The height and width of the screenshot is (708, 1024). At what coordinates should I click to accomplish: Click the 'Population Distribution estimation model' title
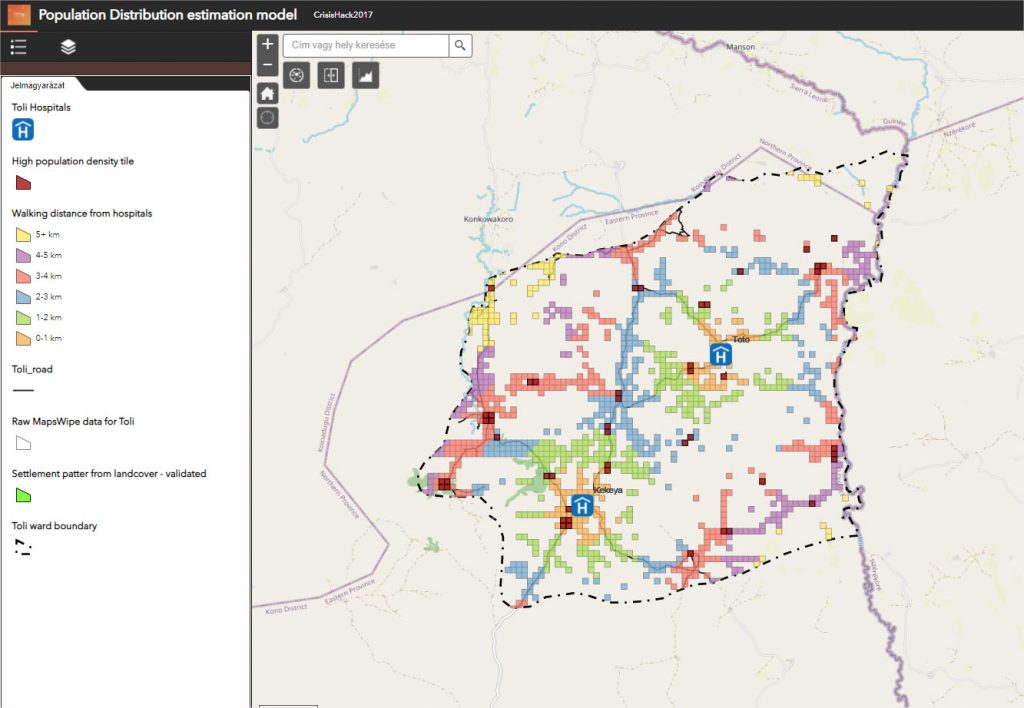[168, 14]
